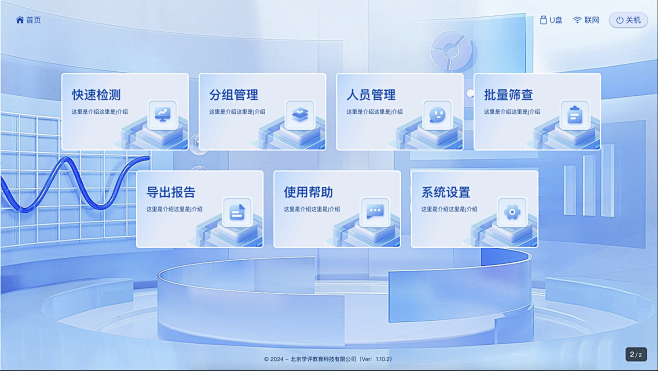The image size is (658, 371).
Task: Open the 快速检测 chart monitor icon
Action: pyautogui.click(x=162, y=114)
